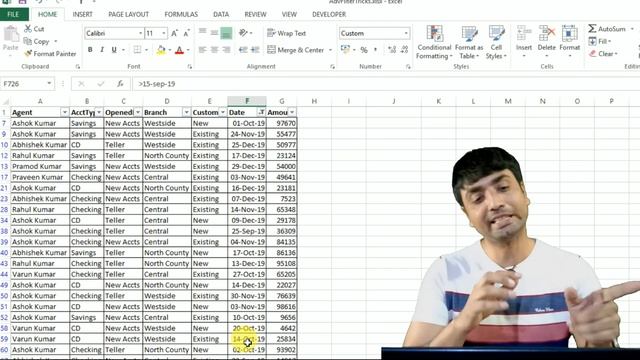
Task: Select cell with amount 97670
Action: tap(282, 123)
